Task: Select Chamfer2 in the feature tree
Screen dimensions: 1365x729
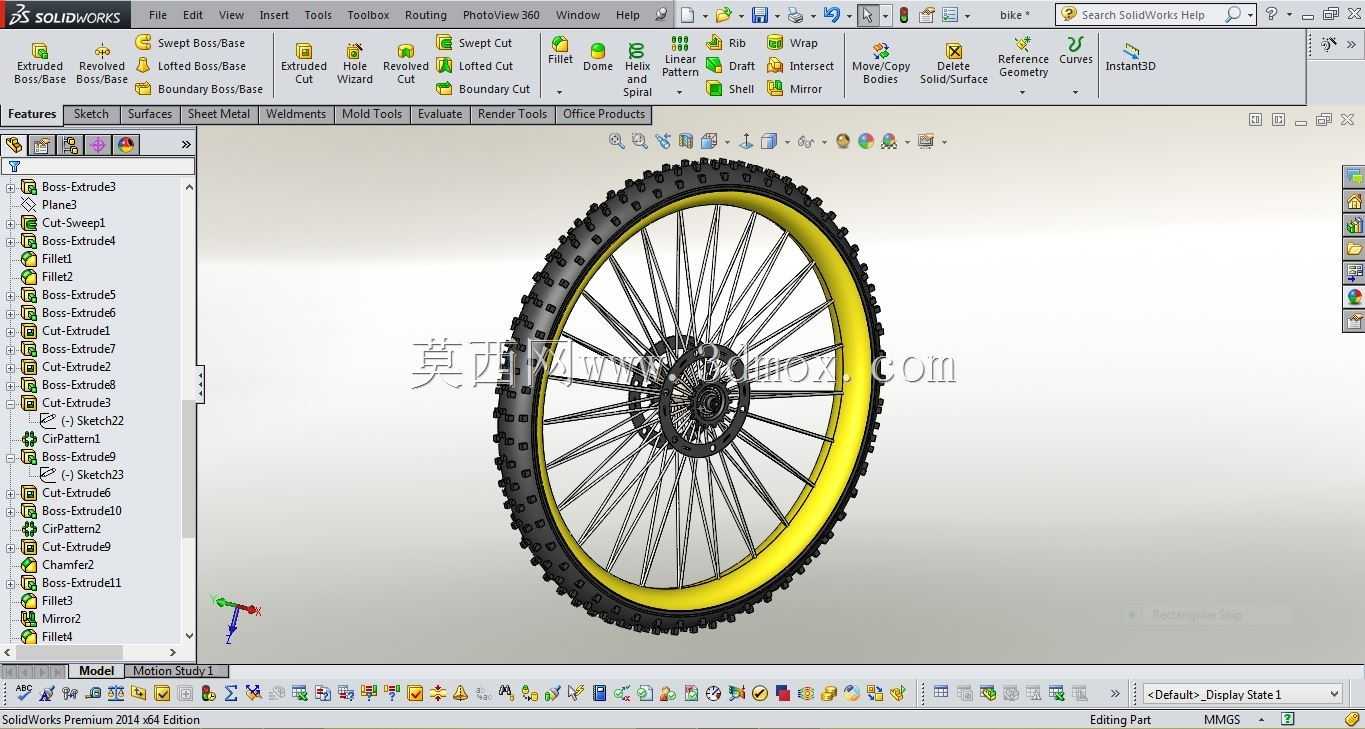Action: (68, 565)
